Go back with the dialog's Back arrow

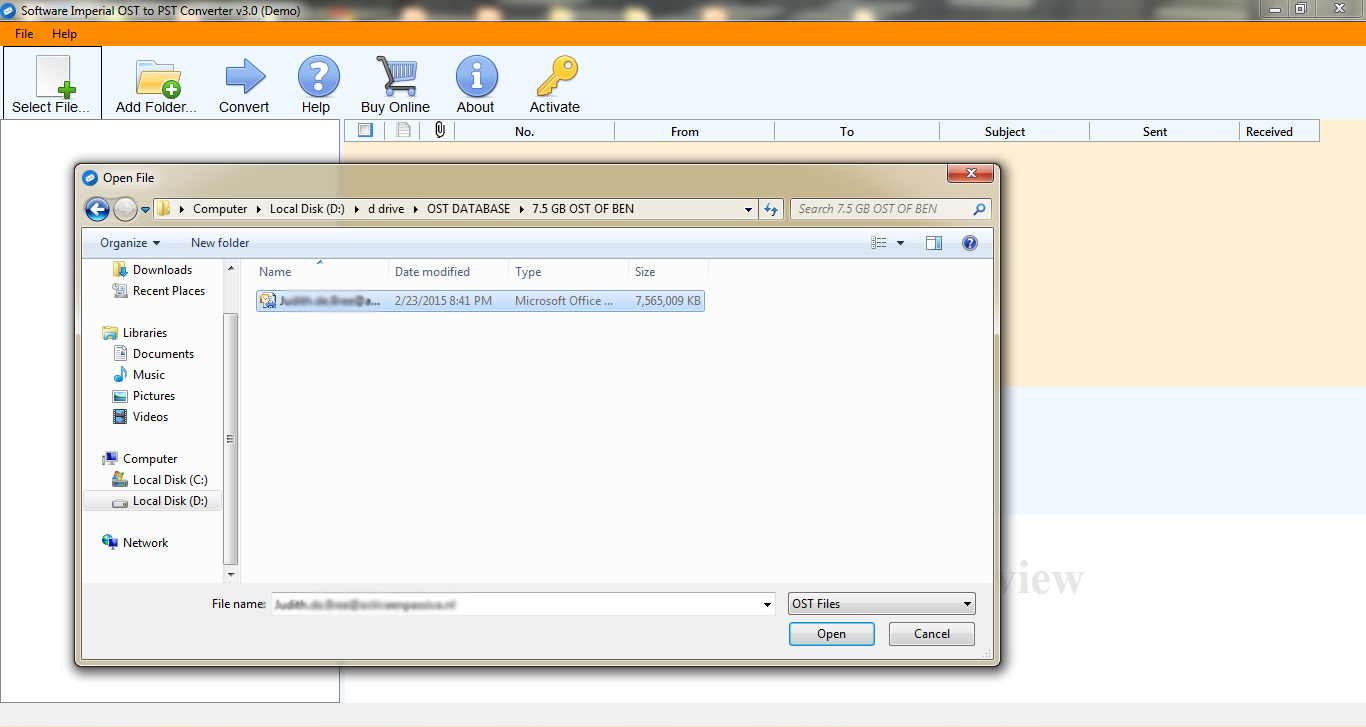(x=97, y=209)
